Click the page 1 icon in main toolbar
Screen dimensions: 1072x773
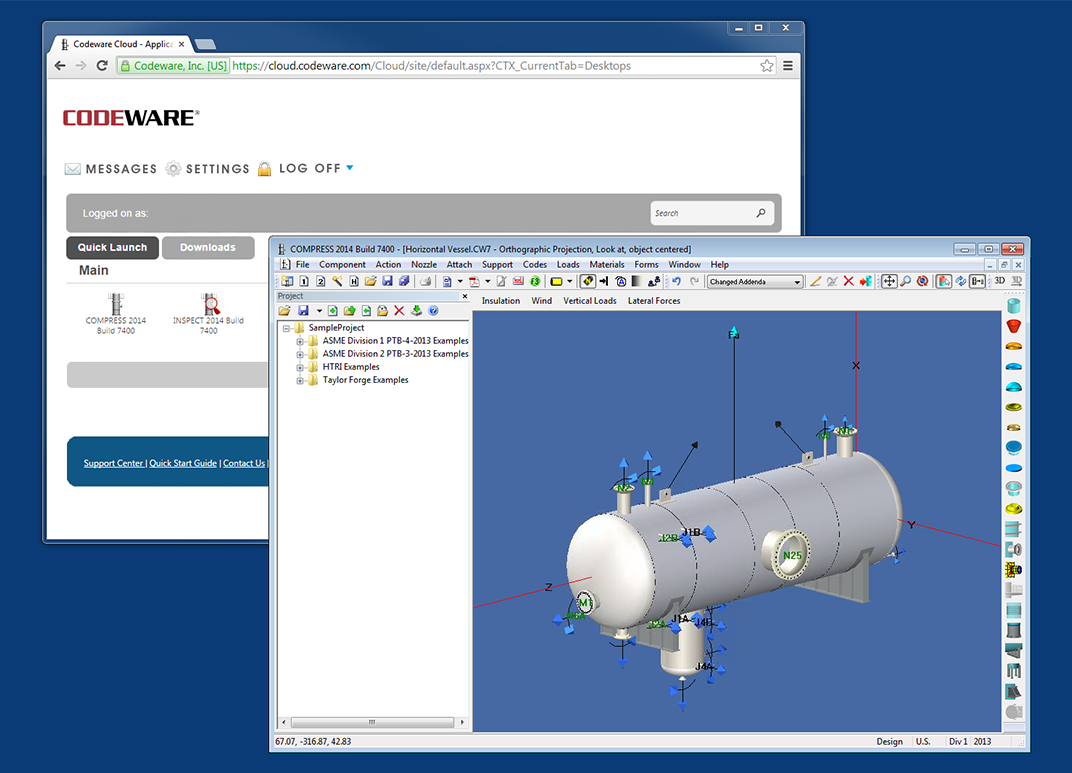pos(304,281)
